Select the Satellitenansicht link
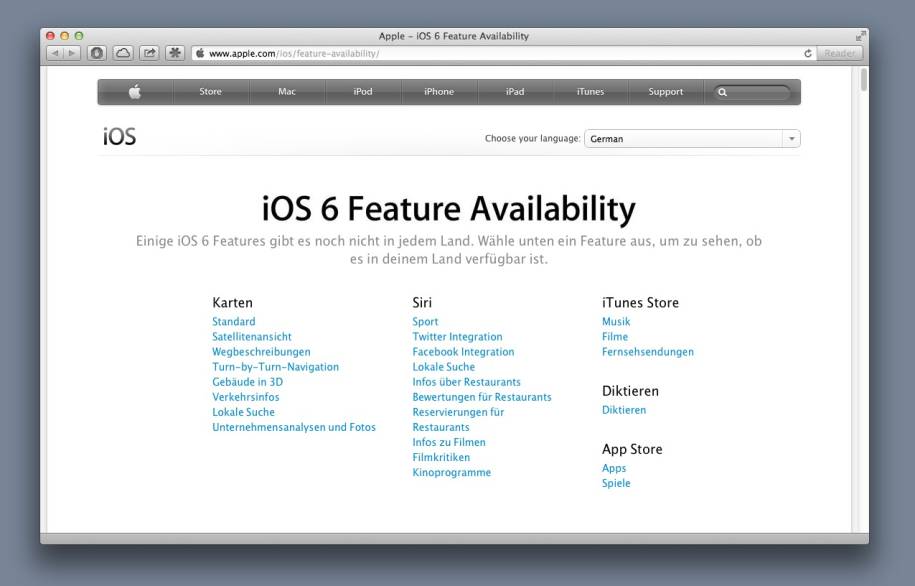This screenshot has height=586, width=915. (x=252, y=337)
